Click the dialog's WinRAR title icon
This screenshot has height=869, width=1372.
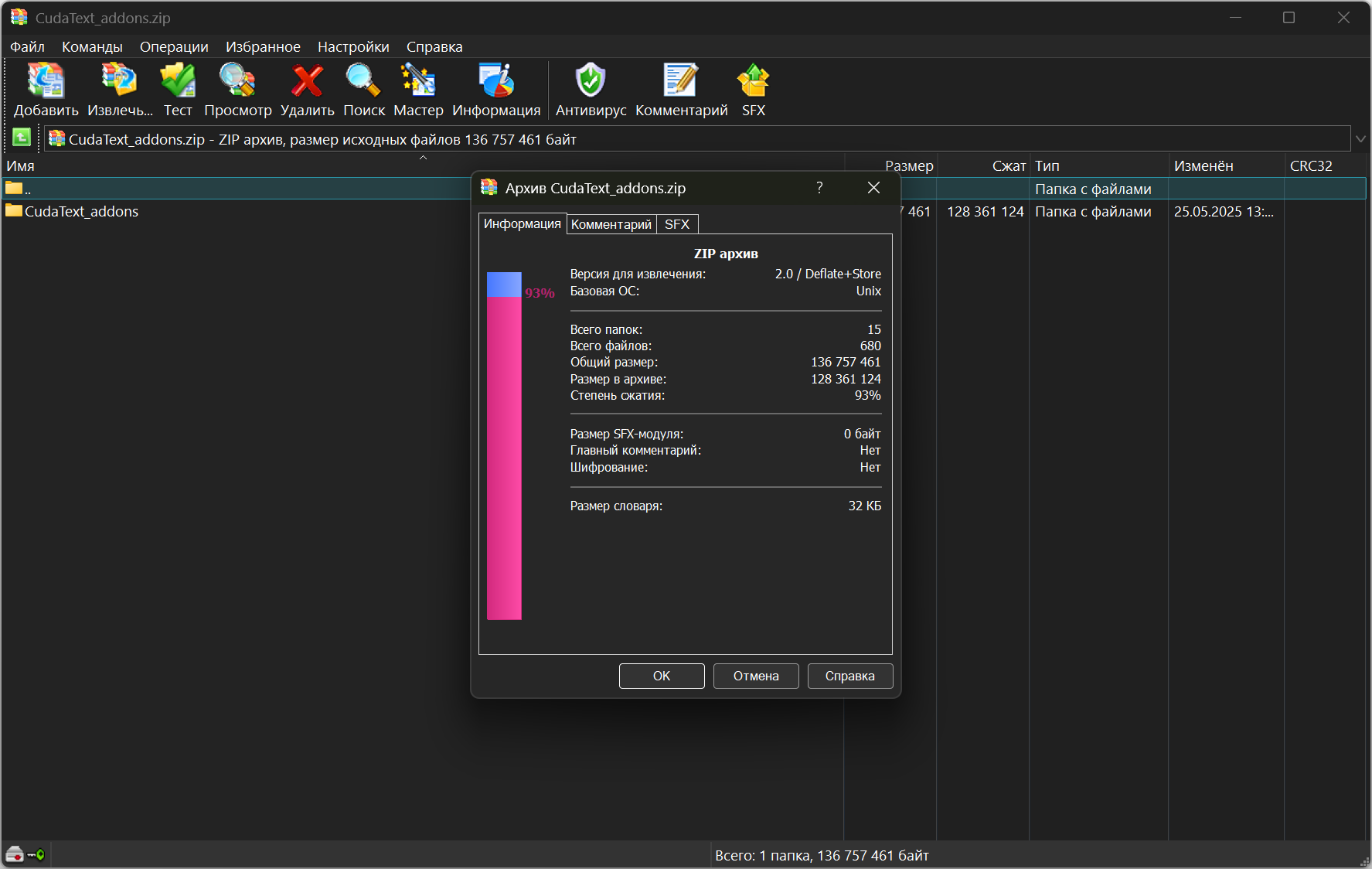pyautogui.click(x=489, y=187)
